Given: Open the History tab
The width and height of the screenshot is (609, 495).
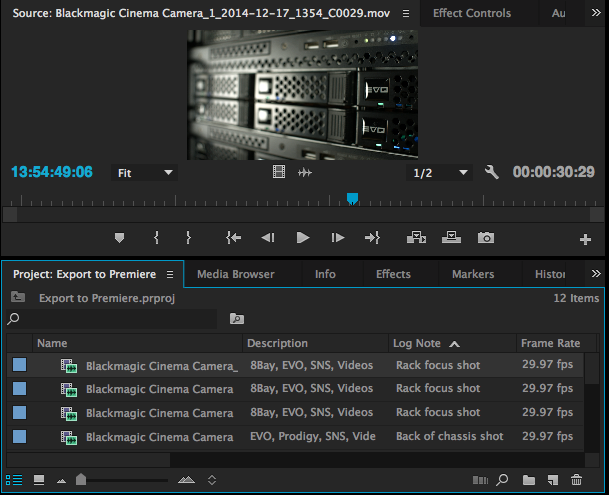Looking at the screenshot, I should click(x=550, y=274).
